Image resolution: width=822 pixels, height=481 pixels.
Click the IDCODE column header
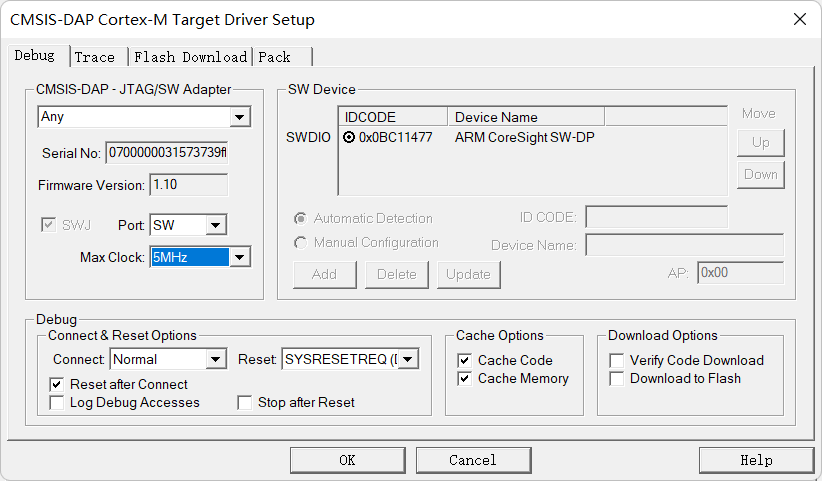pyautogui.click(x=394, y=117)
